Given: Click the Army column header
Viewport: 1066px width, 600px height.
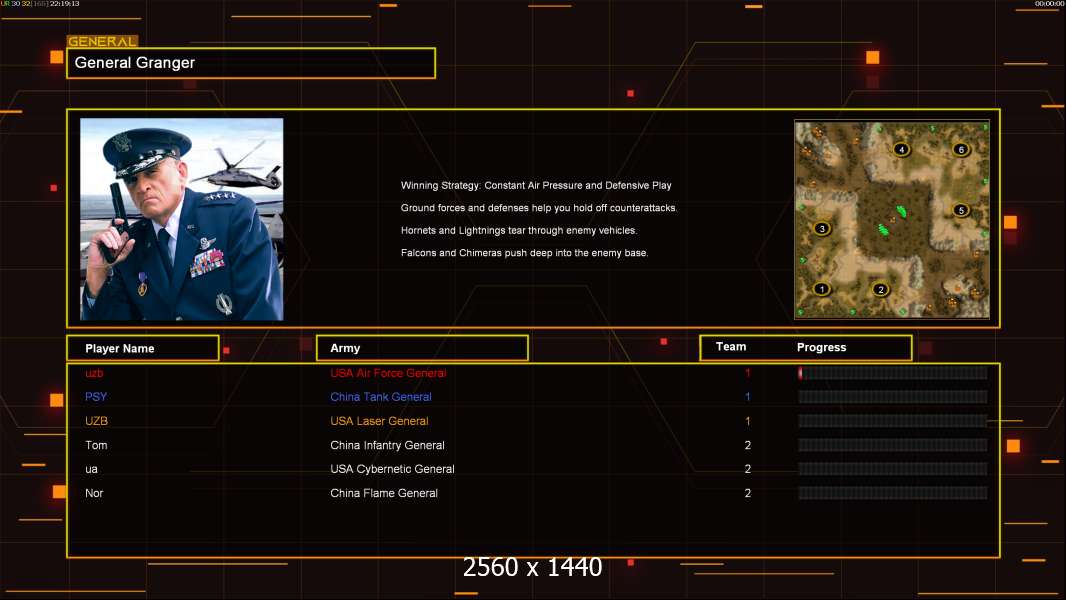Looking at the screenshot, I should (x=422, y=348).
